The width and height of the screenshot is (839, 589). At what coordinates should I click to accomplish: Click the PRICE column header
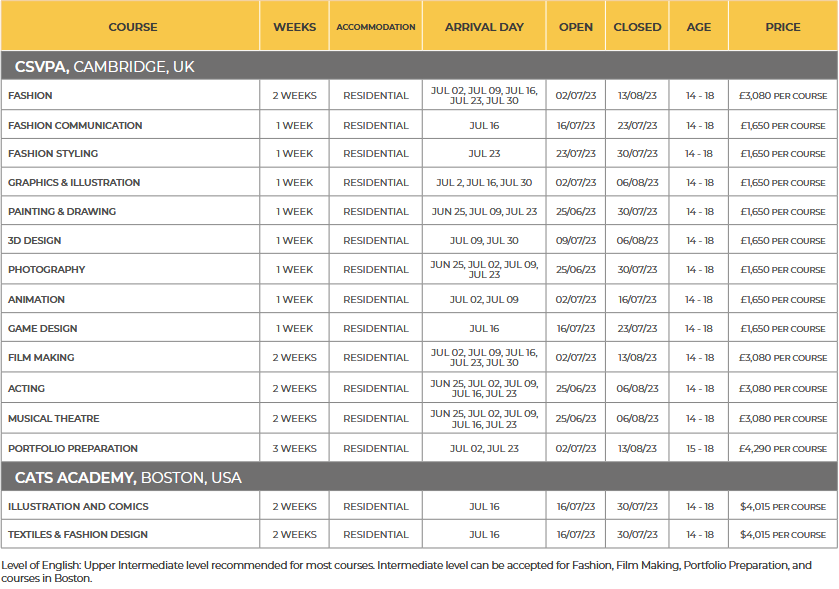pyautogui.click(x=782, y=27)
